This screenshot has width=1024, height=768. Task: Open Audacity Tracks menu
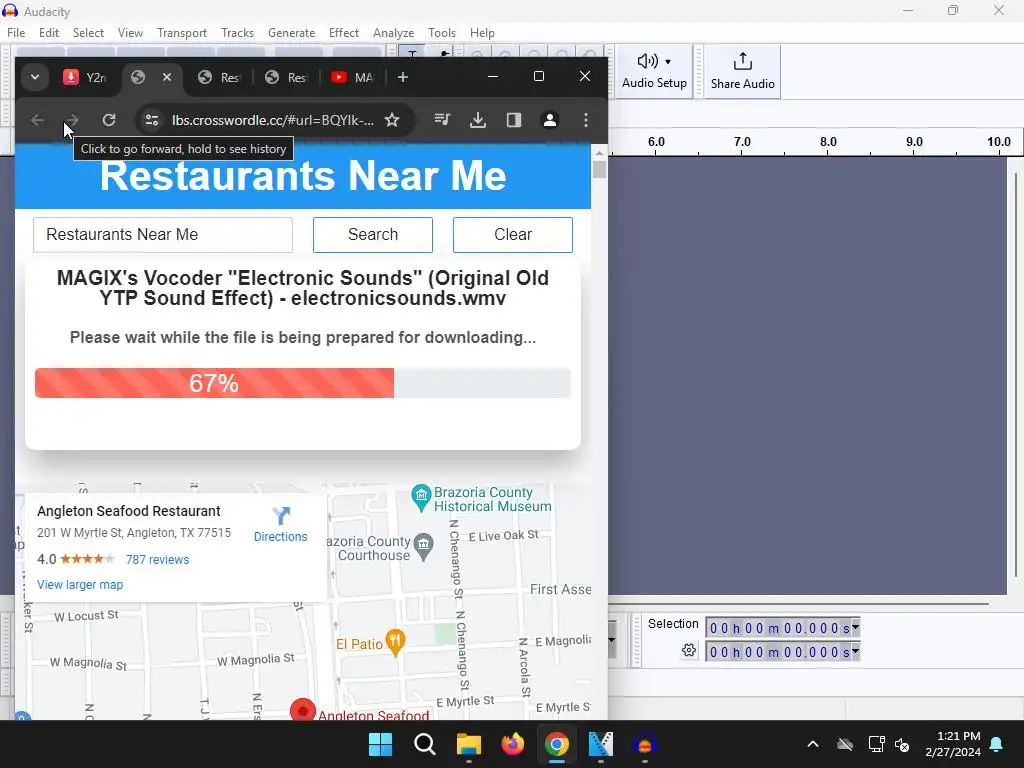[237, 33]
